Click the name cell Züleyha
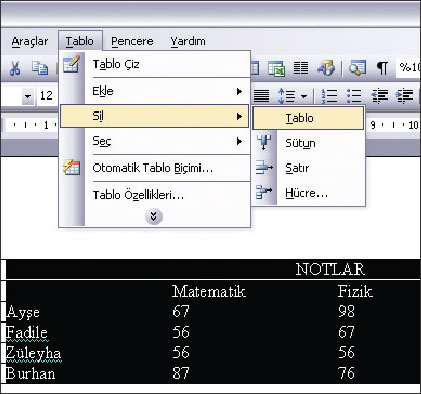The image size is (421, 394). click(34, 353)
